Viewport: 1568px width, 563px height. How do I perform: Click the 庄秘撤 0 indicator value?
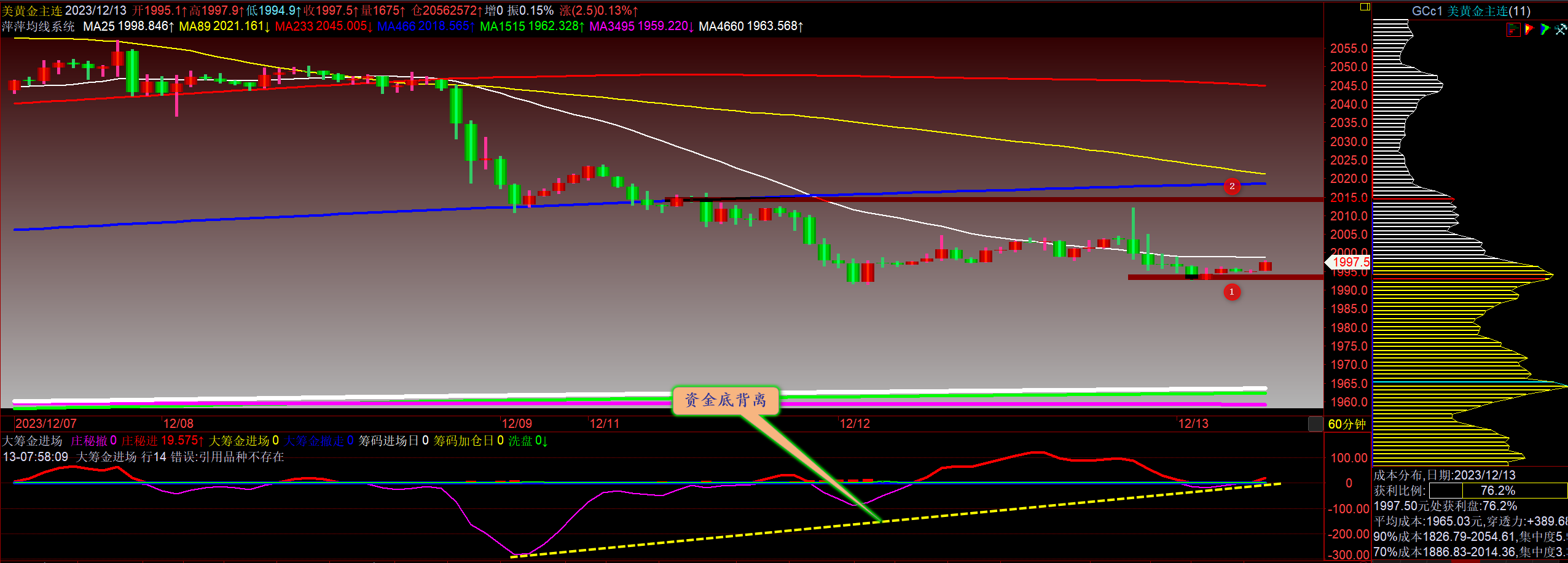point(93,441)
